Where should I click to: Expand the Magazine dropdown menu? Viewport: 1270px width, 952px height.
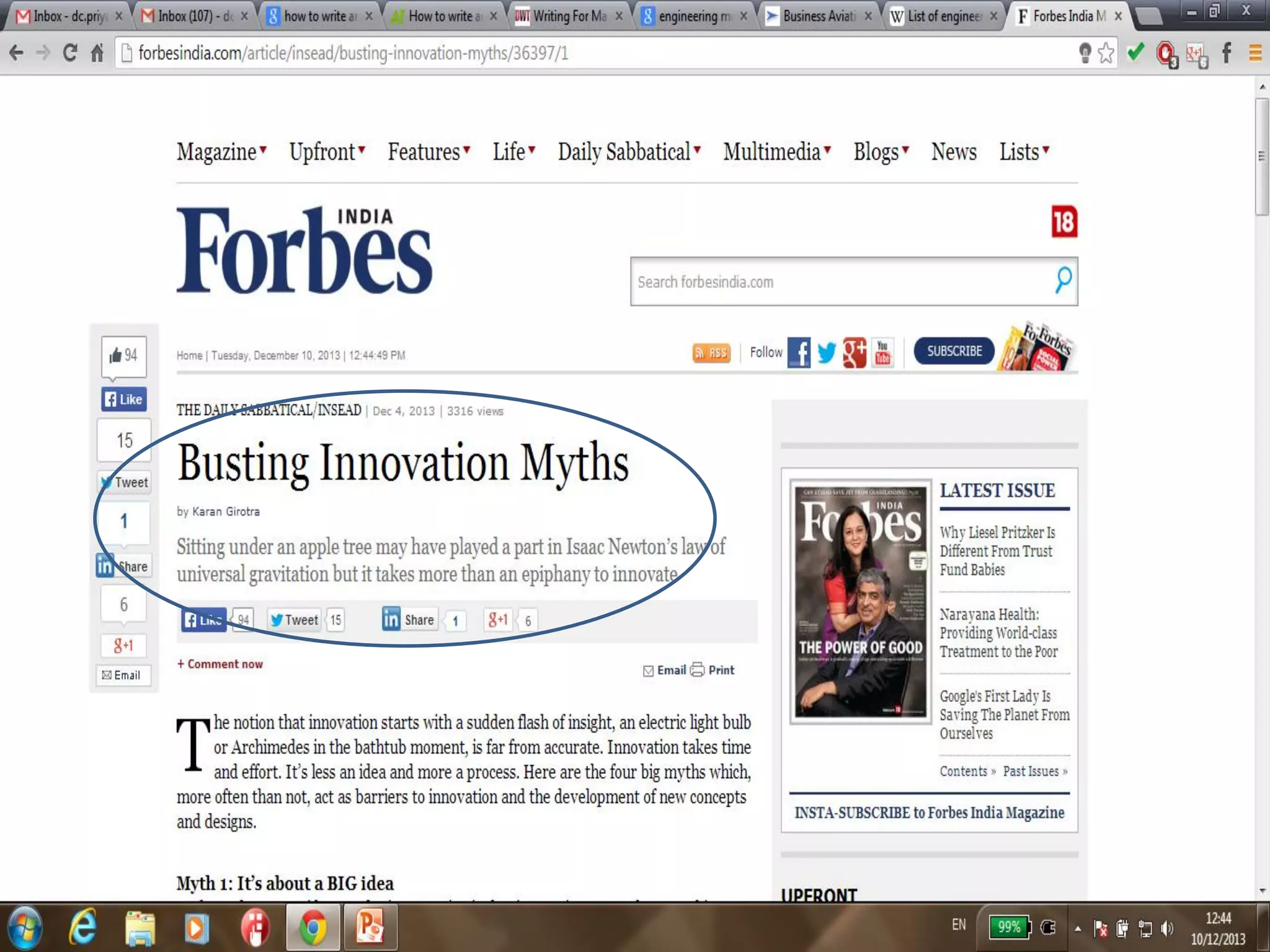click(x=221, y=152)
